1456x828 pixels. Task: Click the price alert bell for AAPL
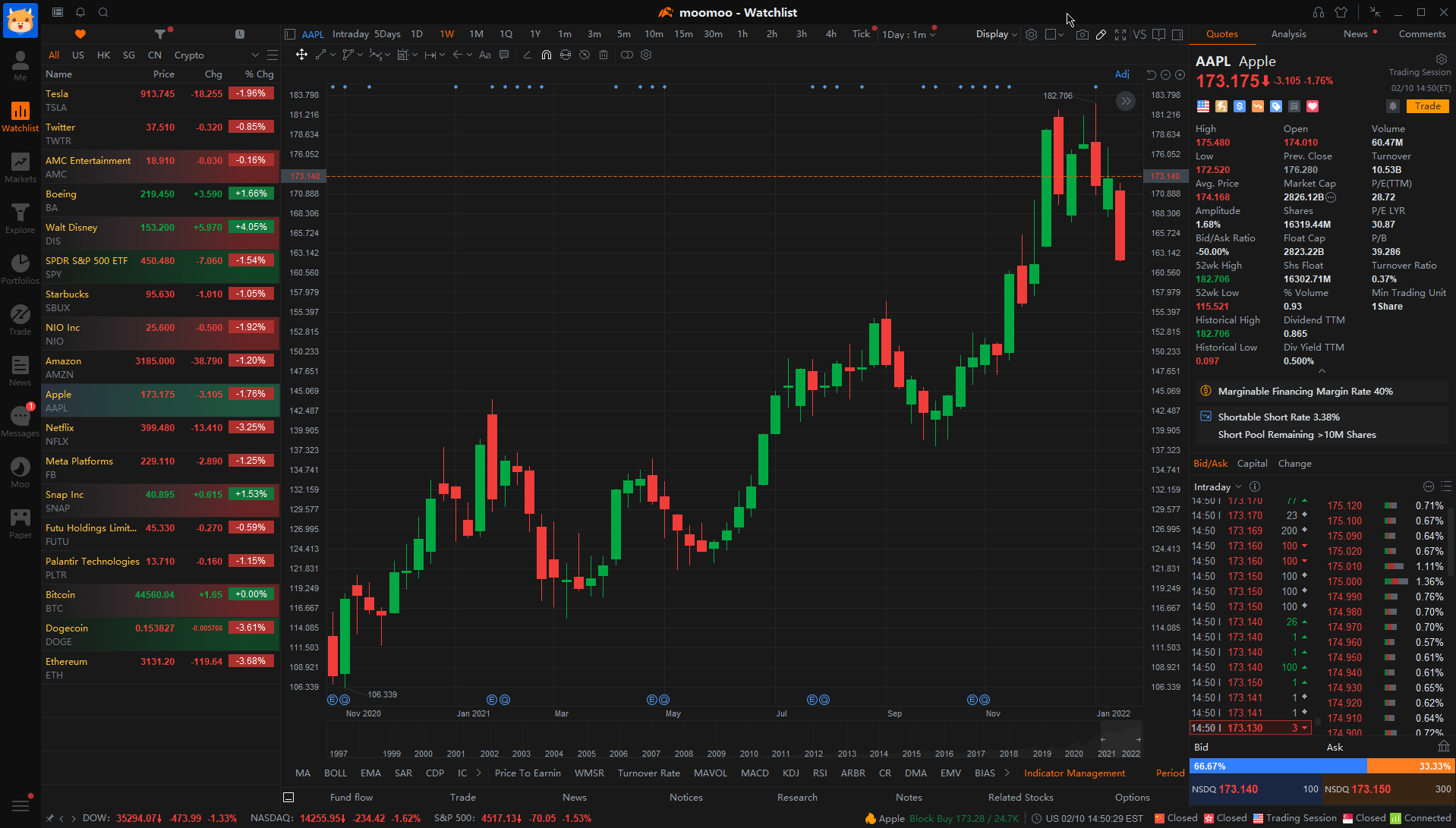point(1392,106)
